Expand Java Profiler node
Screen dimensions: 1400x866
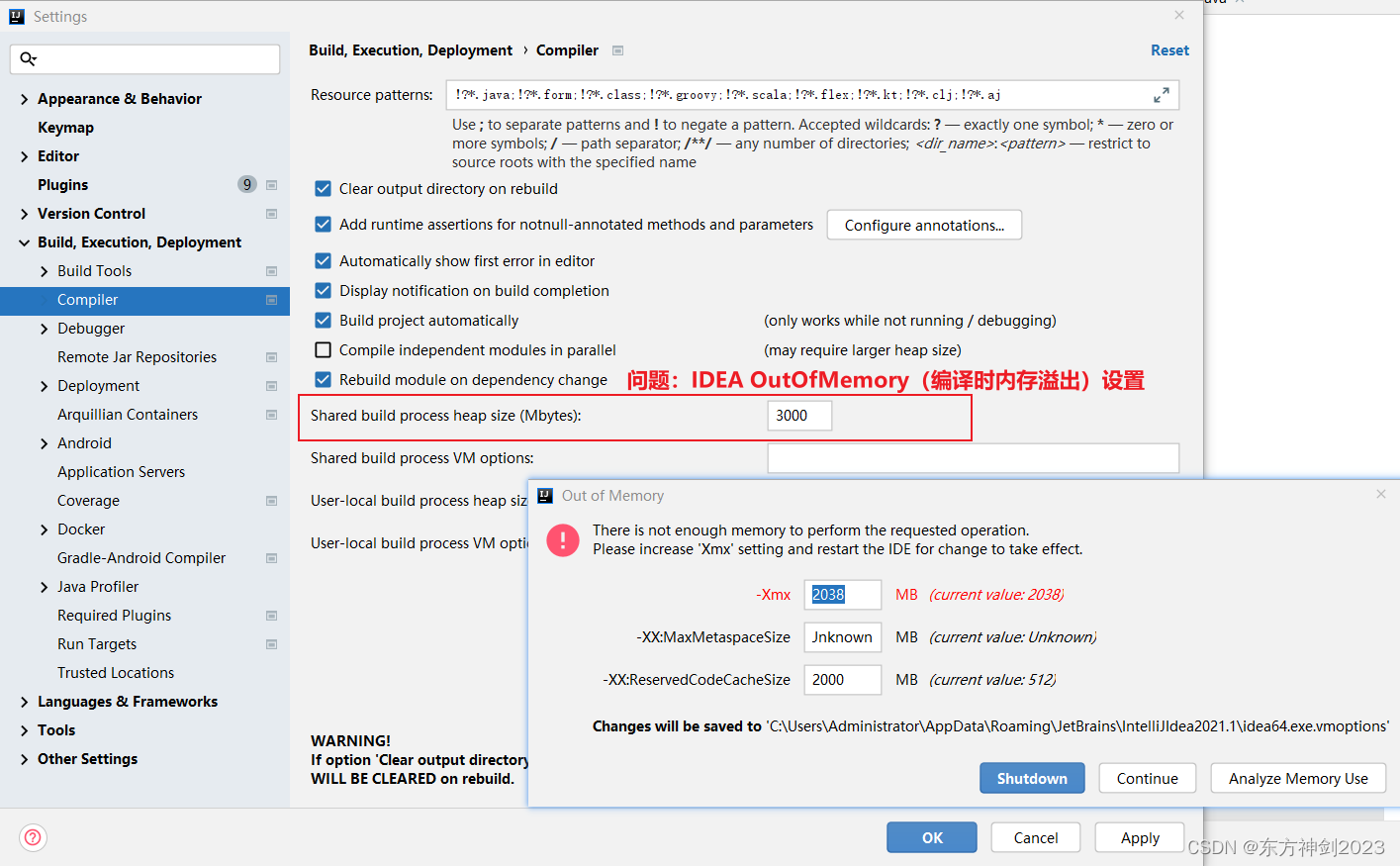tap(44, 587)
